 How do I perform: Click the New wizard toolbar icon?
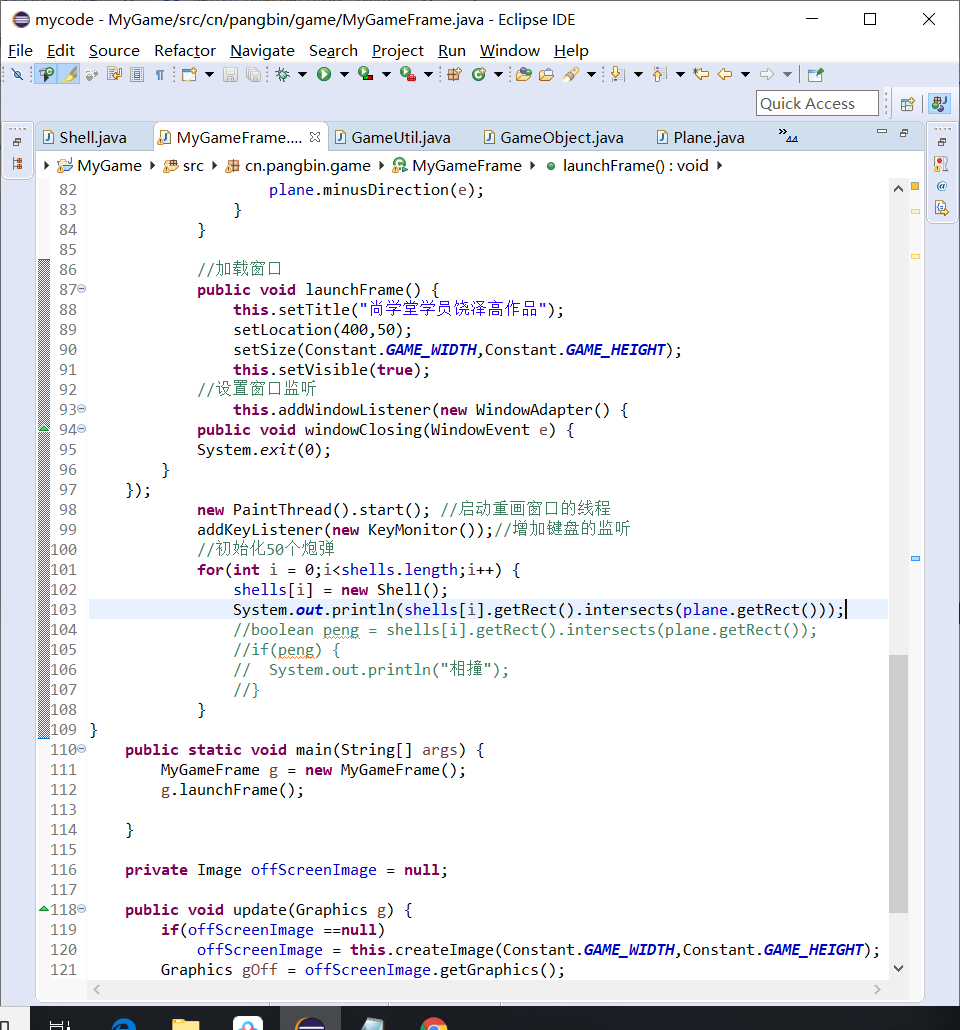tap(189, 74)
